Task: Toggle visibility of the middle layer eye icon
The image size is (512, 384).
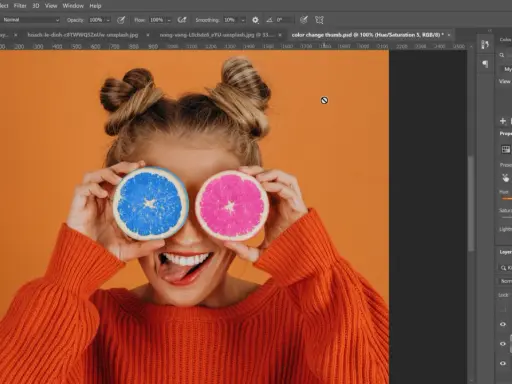Action: 503,344
